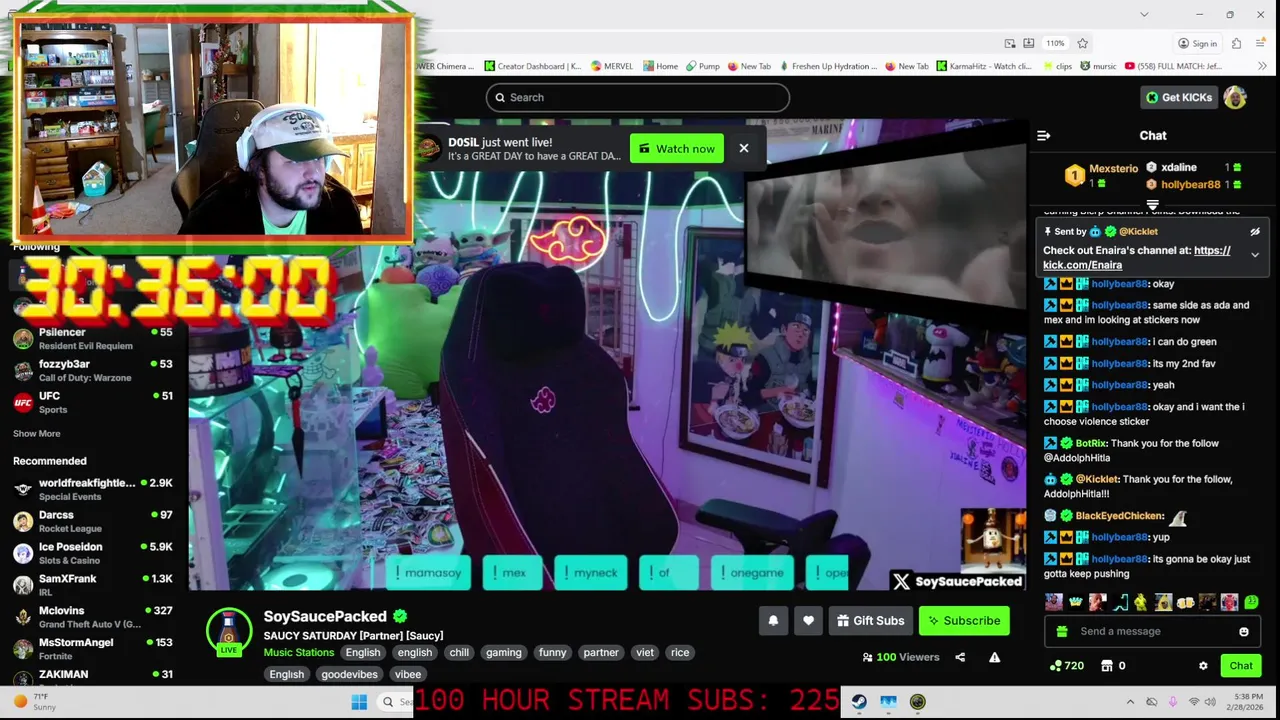Image resolution: width=1280 pixels, height=720 pixels.
Task: Open Mclovins recommended channel
Action: (x=92, y=617)
